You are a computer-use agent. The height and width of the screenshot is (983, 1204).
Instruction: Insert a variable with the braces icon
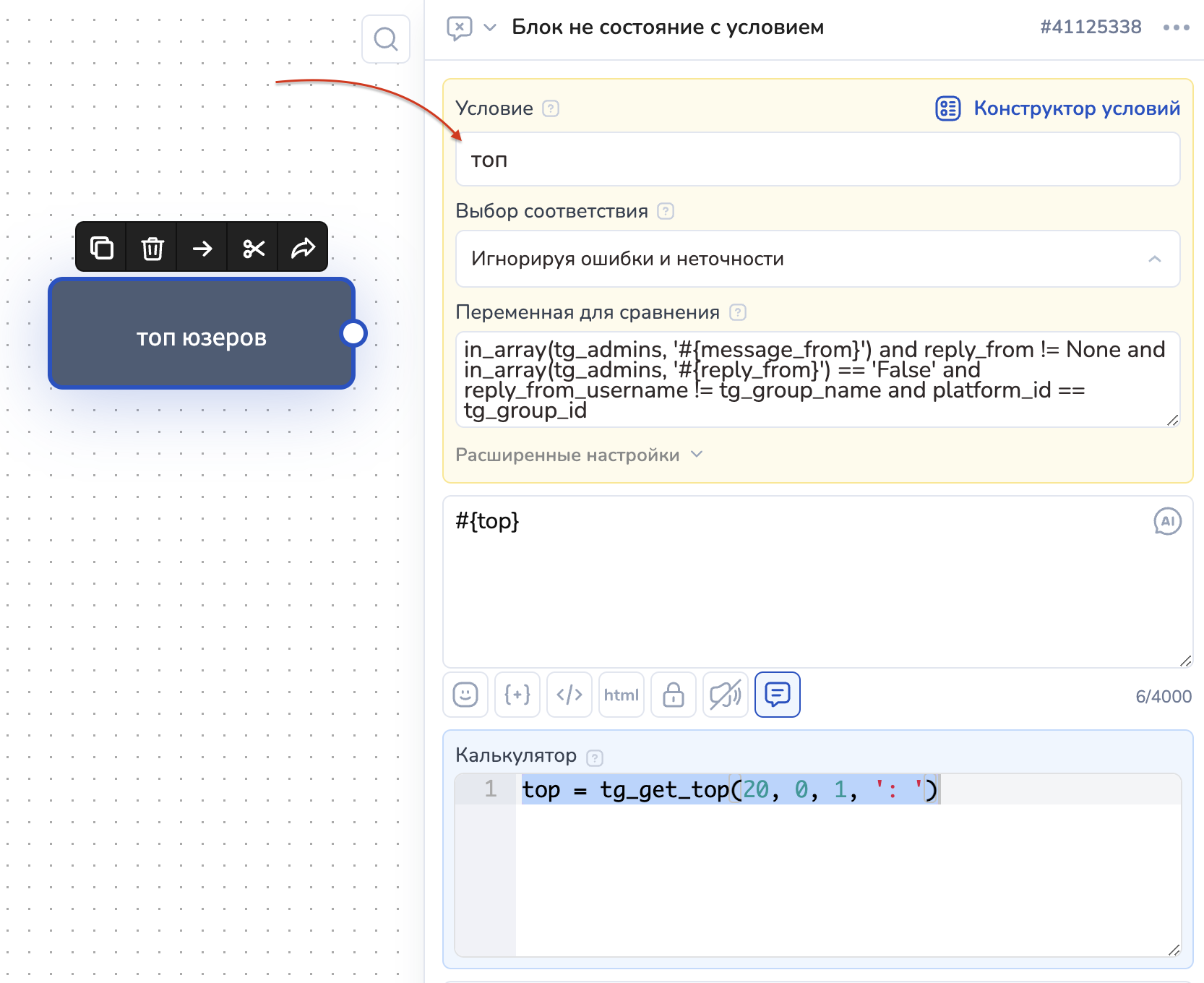coord(517,695)
